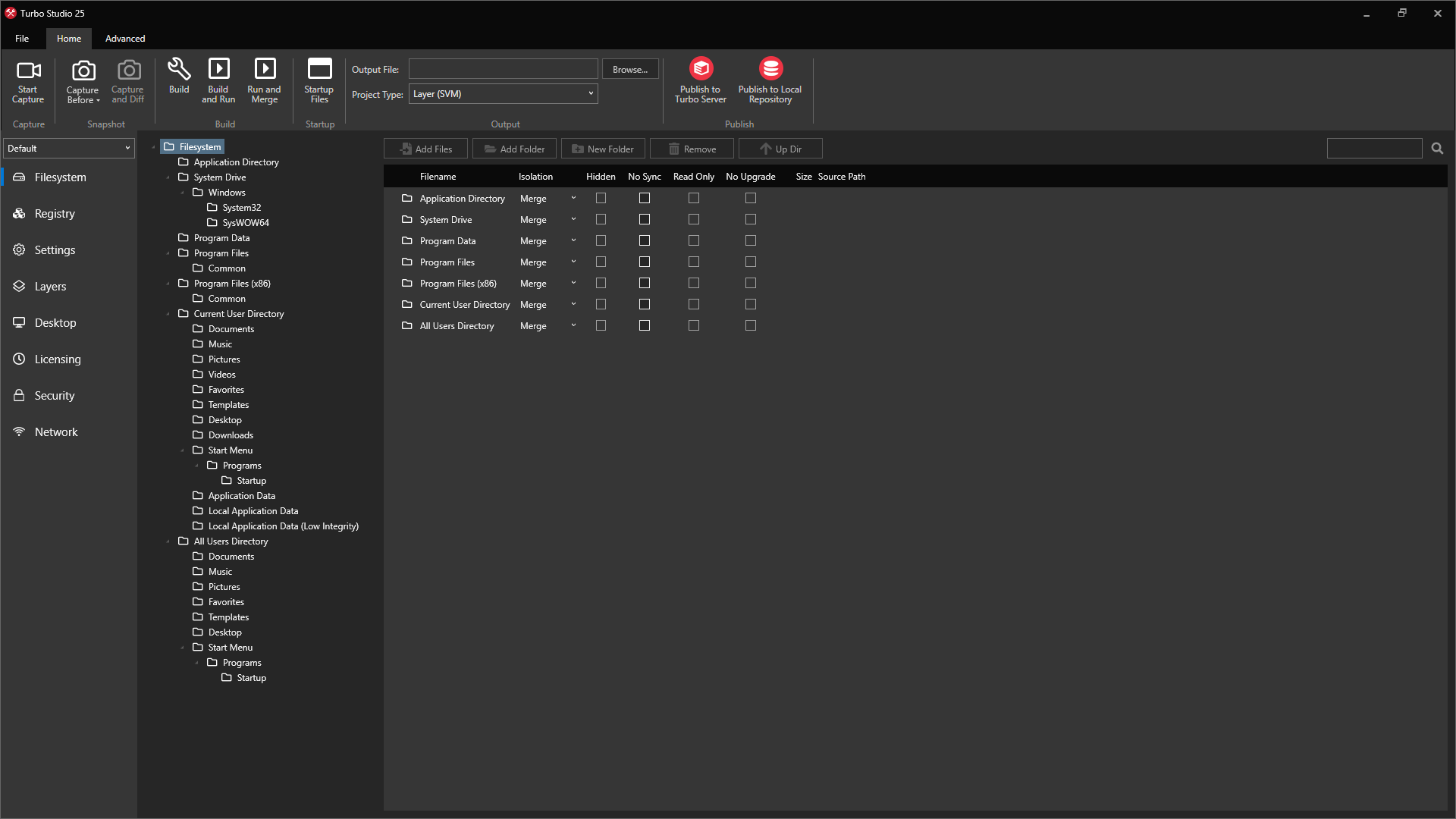Switch to the Home tab

pyautogui.click(x=69, y=39)
